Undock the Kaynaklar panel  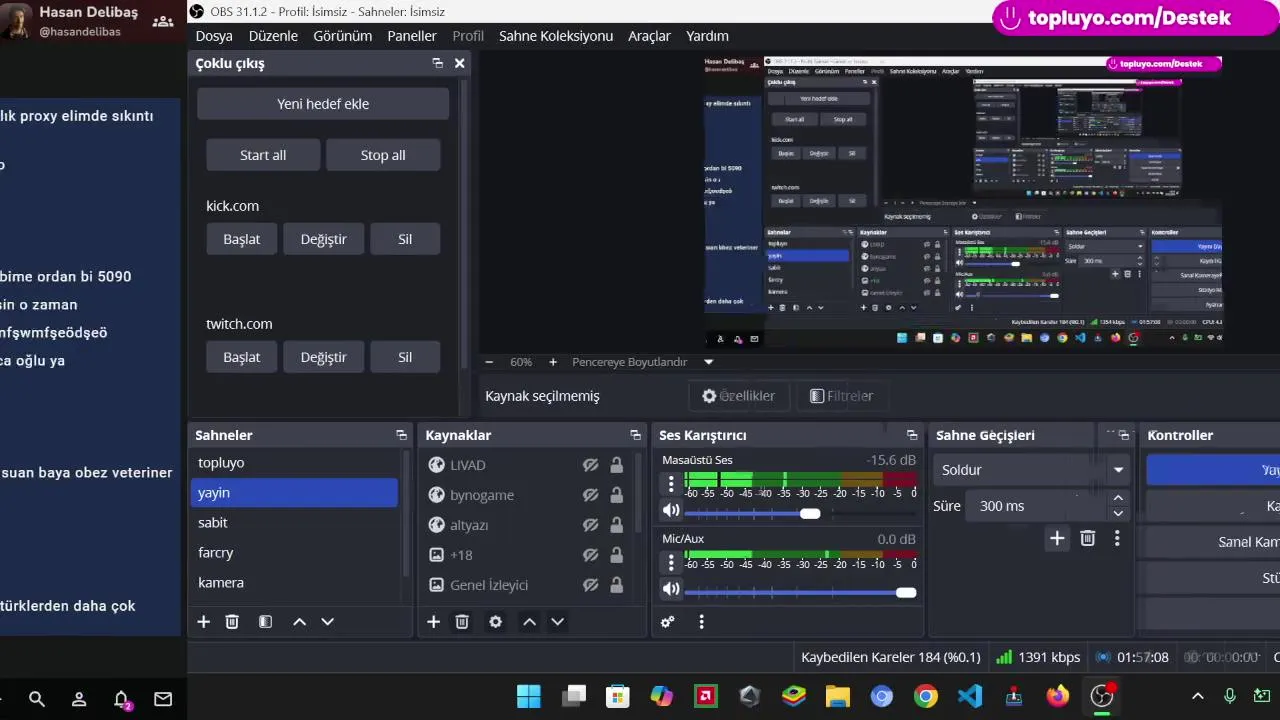coord(635,435)
